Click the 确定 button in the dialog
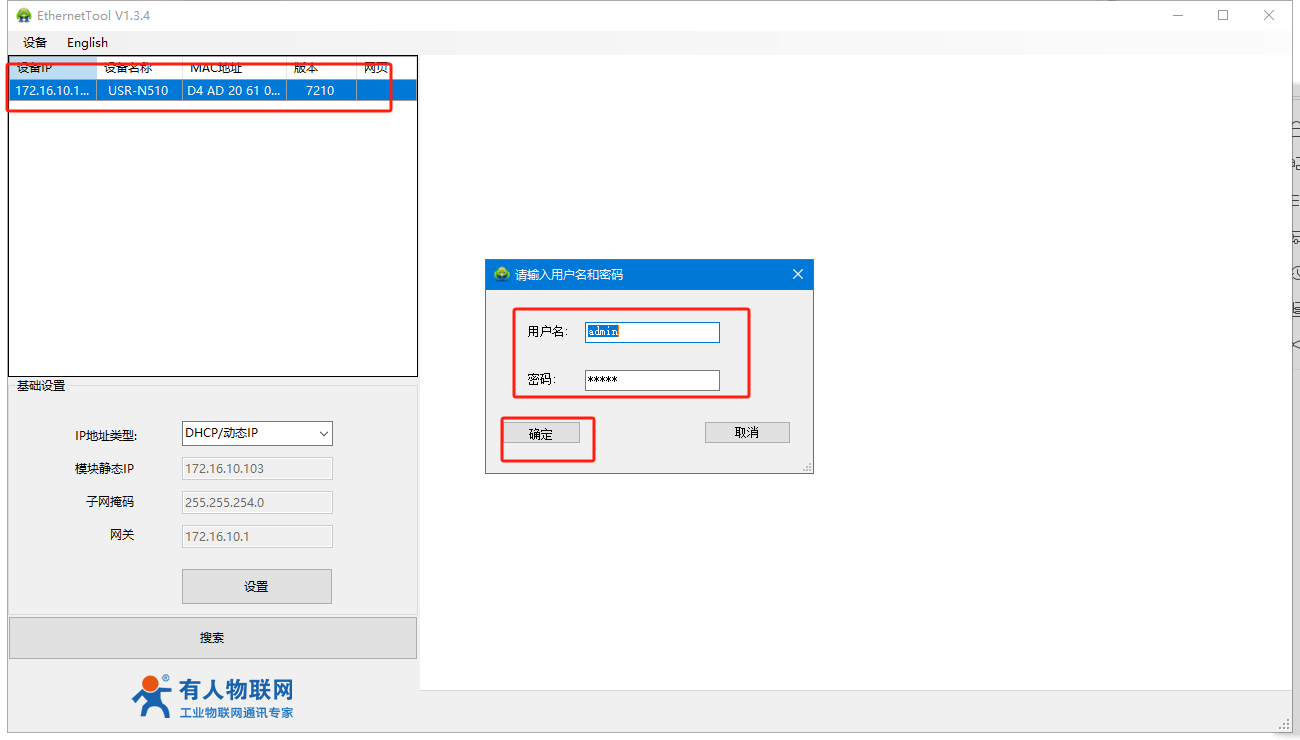 coord(541,433)
